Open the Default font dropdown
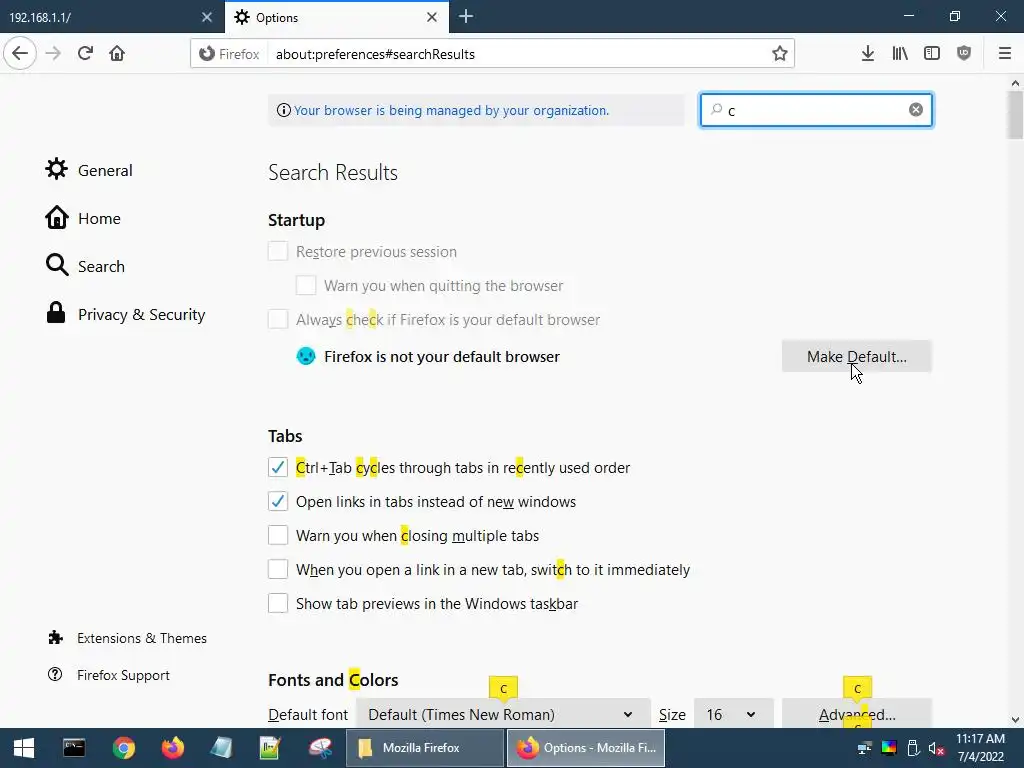 (503, 714)
